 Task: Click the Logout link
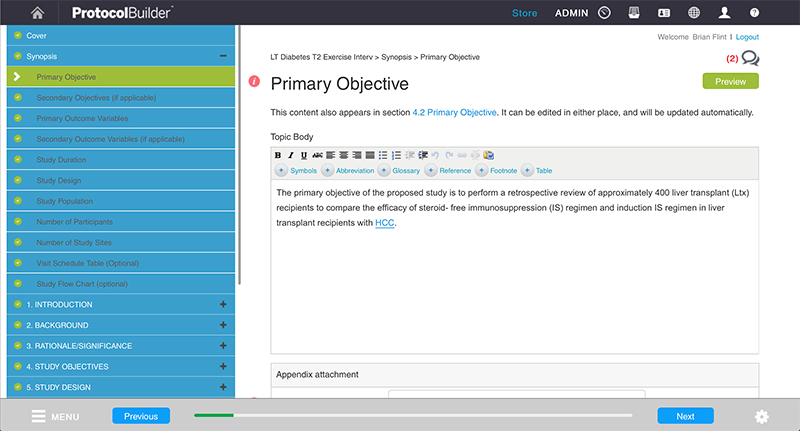[747, 37]
